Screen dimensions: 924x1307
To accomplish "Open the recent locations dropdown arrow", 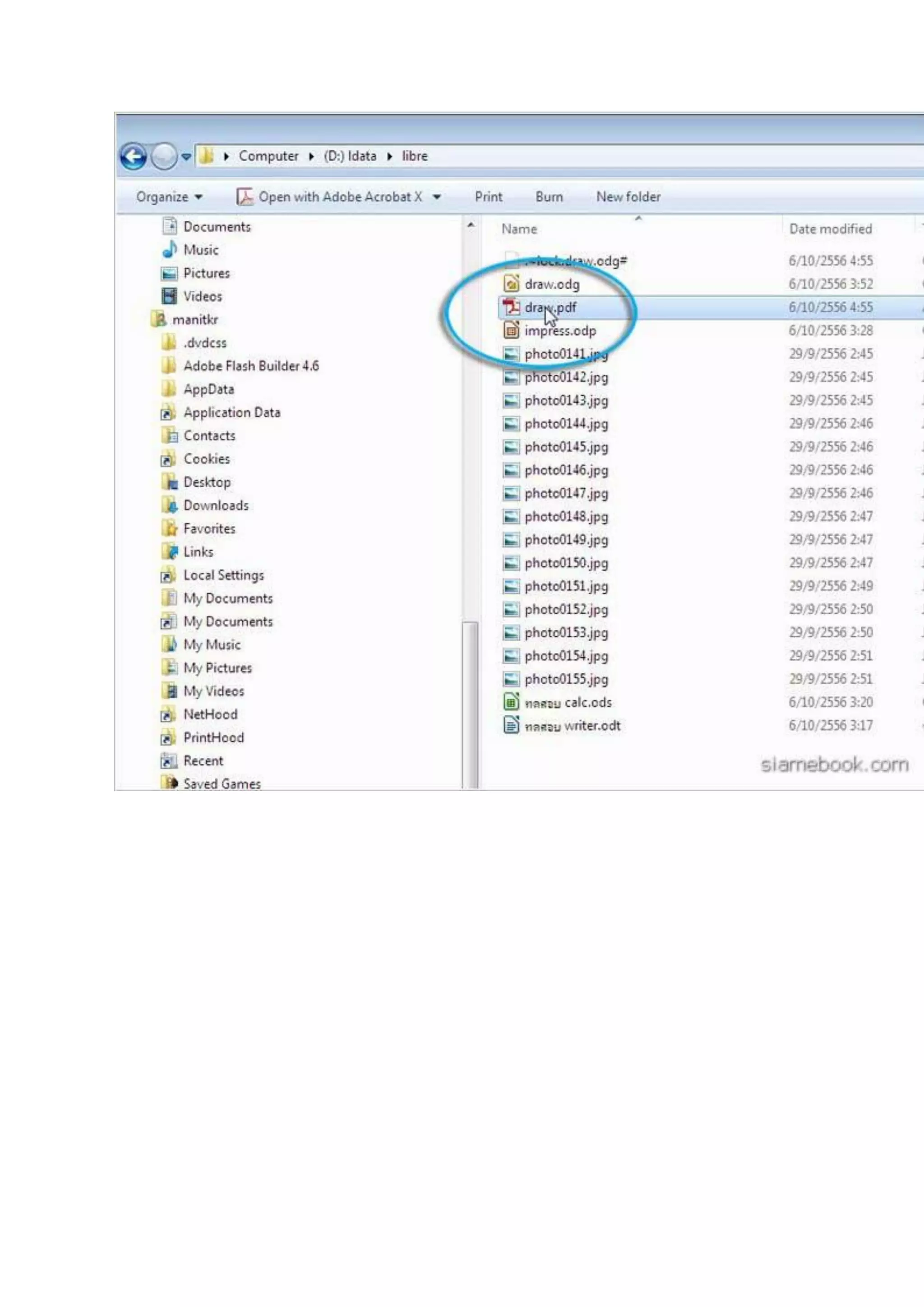I will (186, 157).
